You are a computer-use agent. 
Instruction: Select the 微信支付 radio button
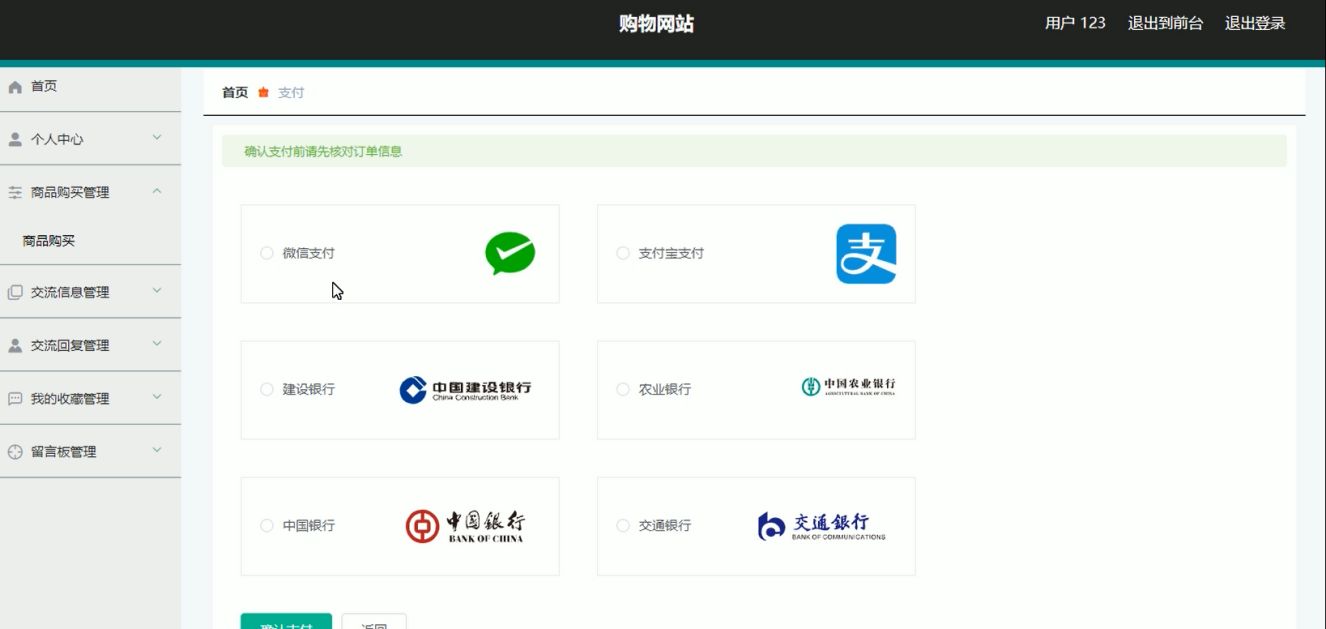[x=267, y=253]
